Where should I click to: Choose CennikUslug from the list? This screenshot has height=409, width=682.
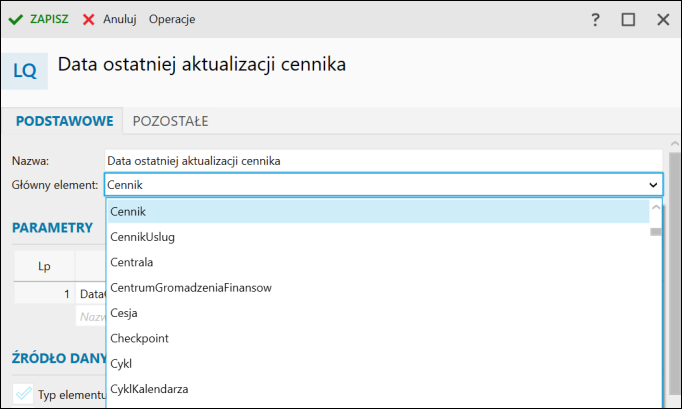pos(142,237)
